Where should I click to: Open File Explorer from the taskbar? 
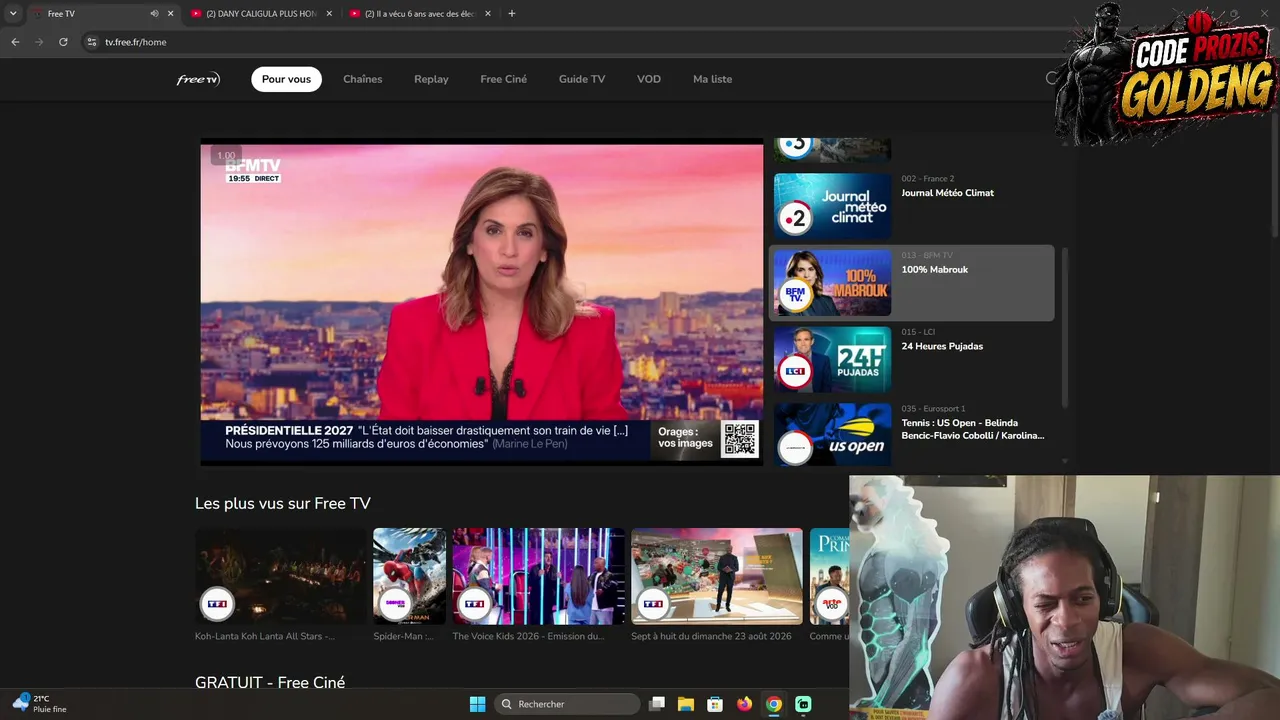pos(686,704)
